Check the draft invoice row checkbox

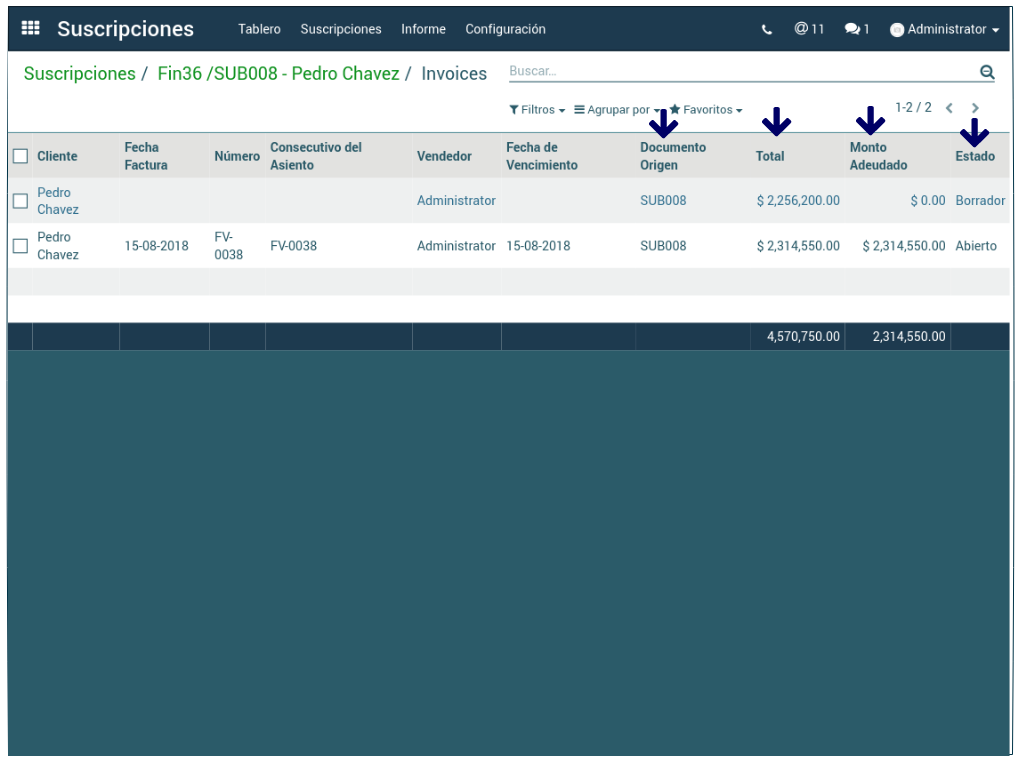(x=20, y=201)
